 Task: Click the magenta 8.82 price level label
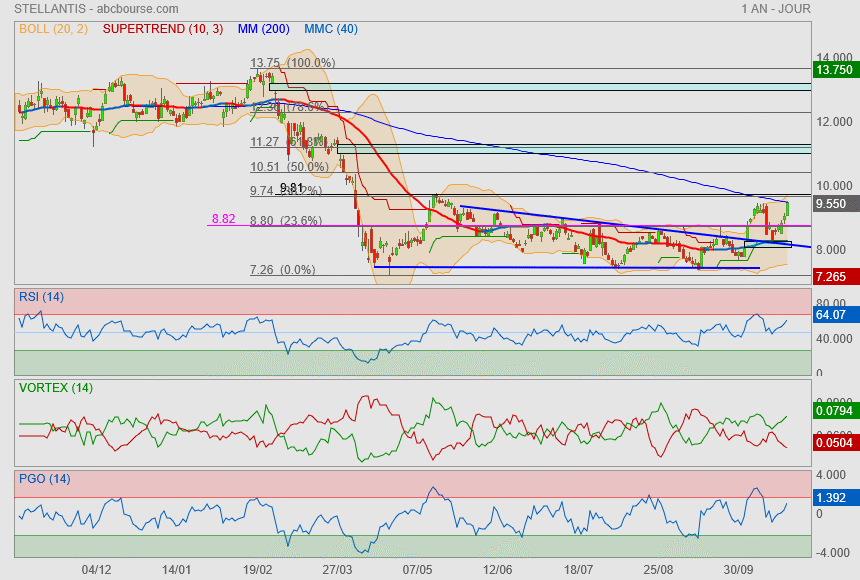(222, 218)
